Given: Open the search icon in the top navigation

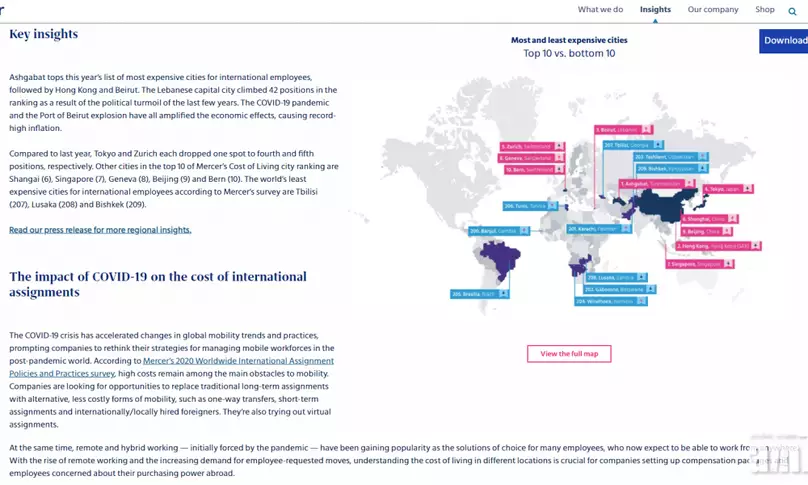Looking at the screenshot, I should [792, 11].
